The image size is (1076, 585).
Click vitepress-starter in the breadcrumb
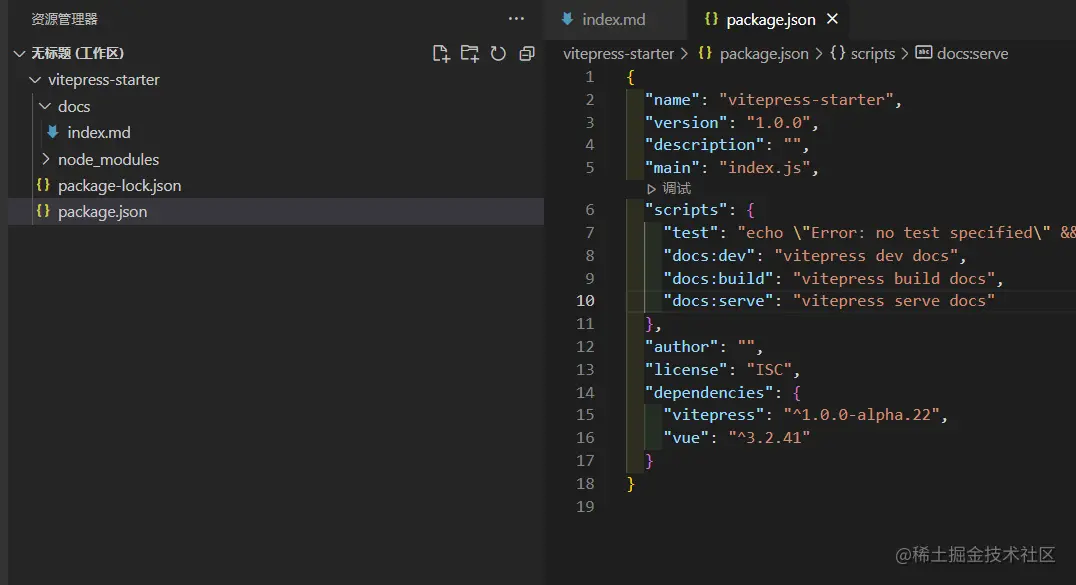coord(618,54)
